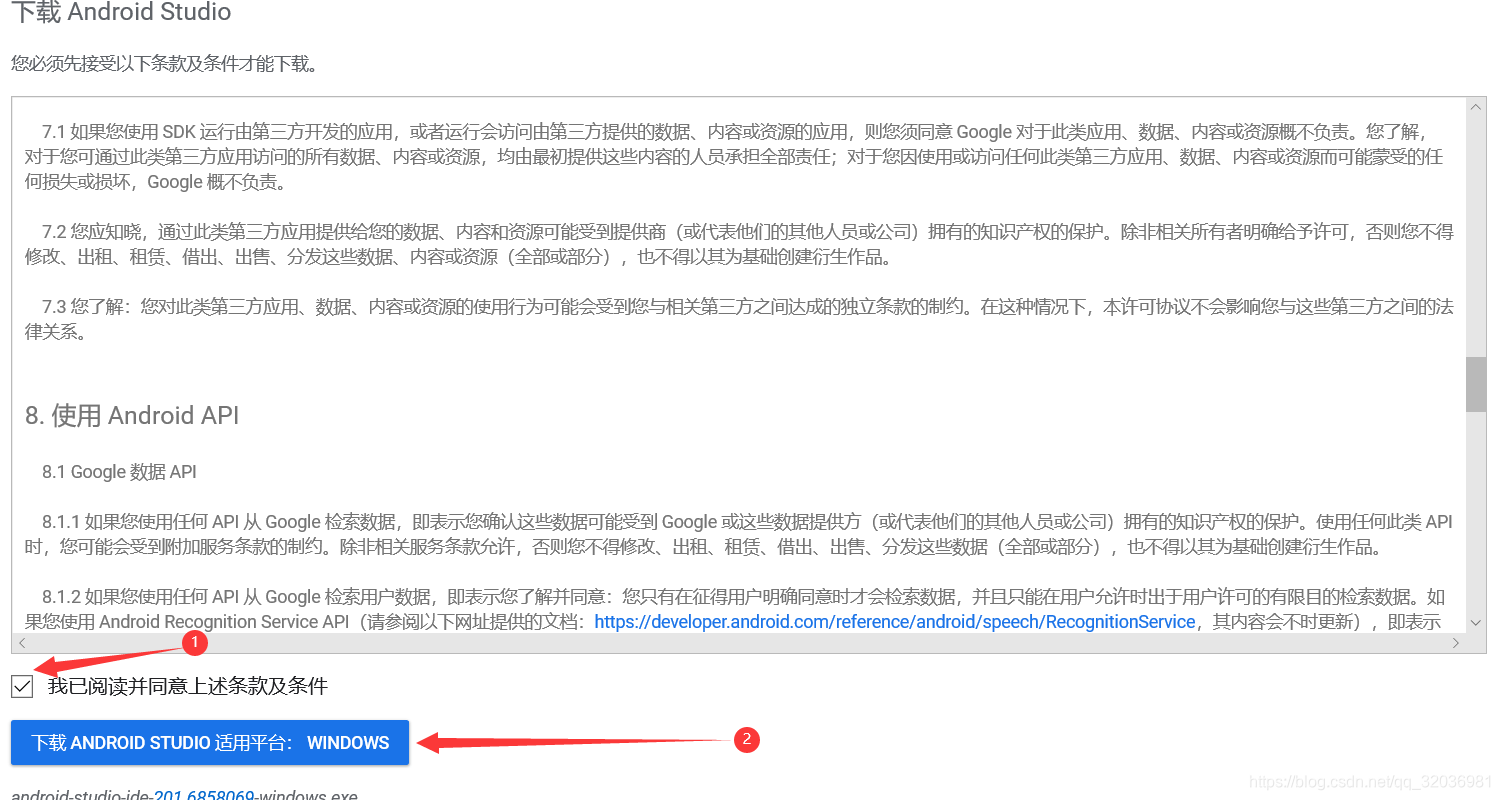The image size is (1500, 800).
Task: Click the heading 8. 使用 Android API
Action: [132, 416]
